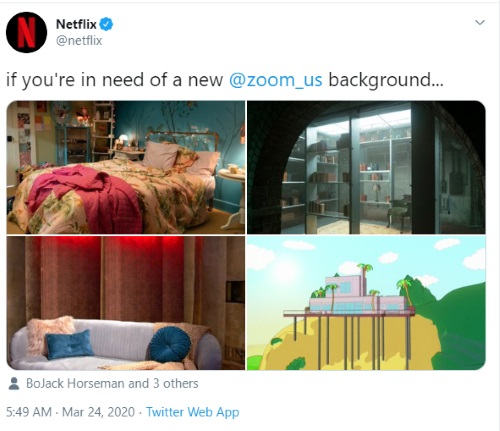Click the Netflix profile avatar
This screenshot has height=431, width=500.
pos(26,32)
